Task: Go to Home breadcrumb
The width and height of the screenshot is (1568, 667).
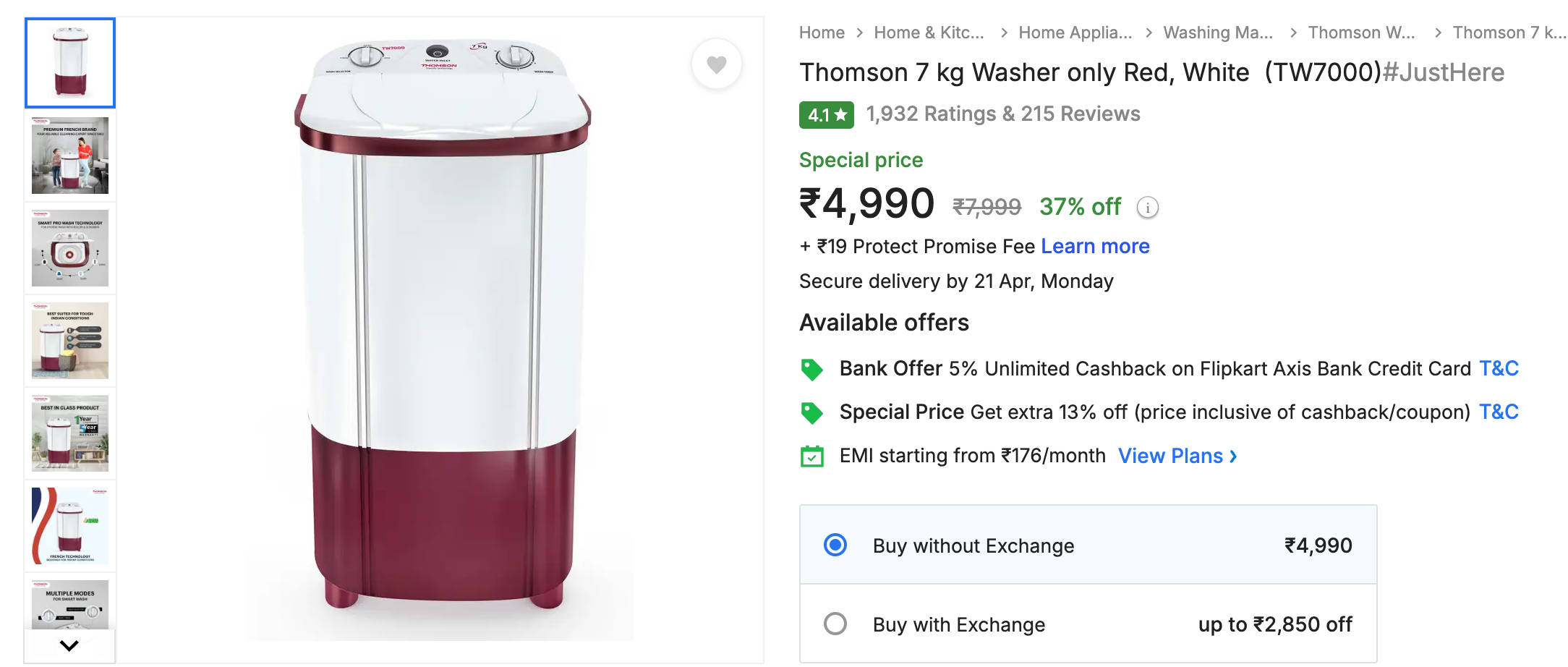Action: pos(822,33)
